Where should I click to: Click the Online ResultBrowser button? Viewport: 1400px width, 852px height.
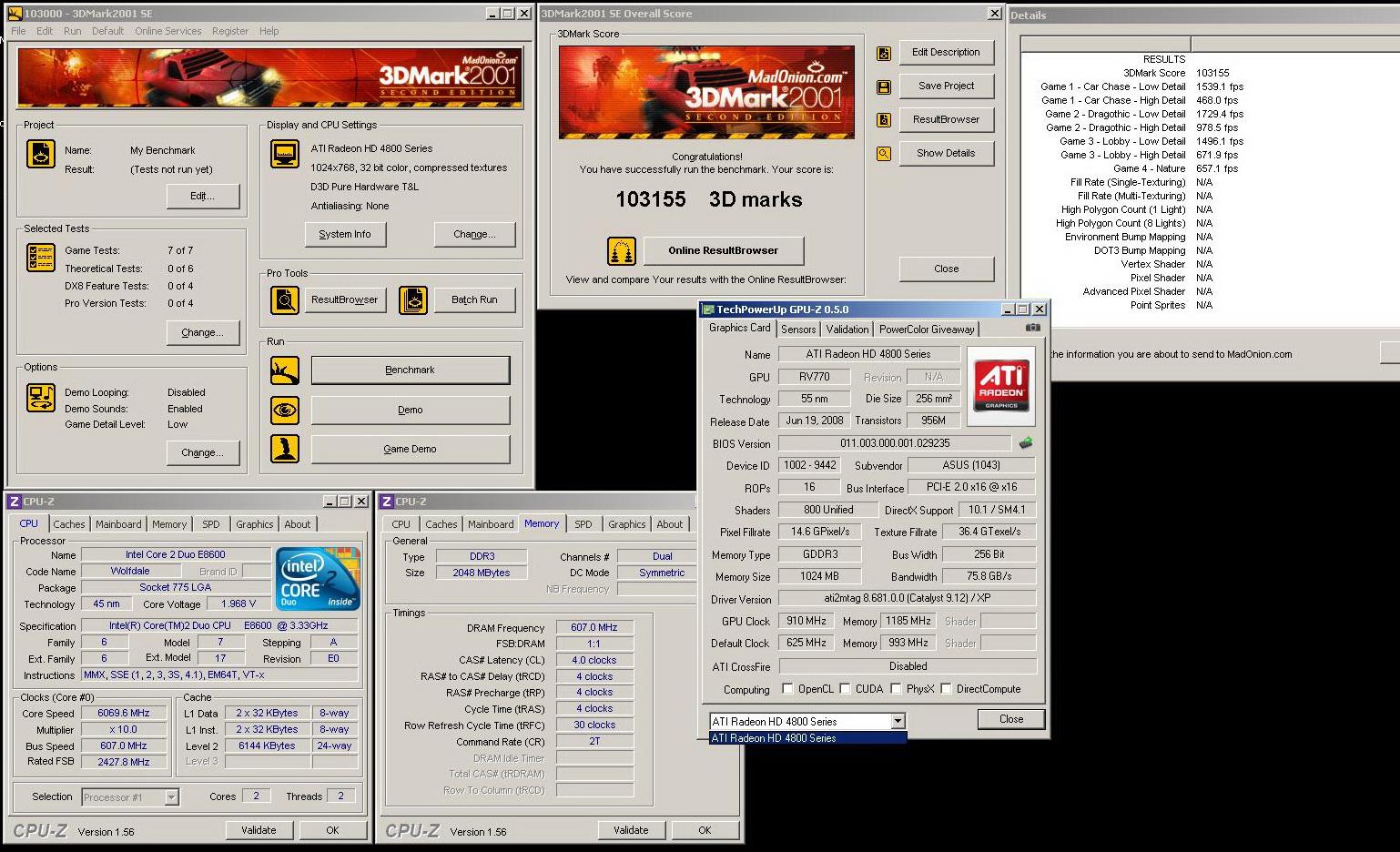pyautogui.click(x=724, y=250)
